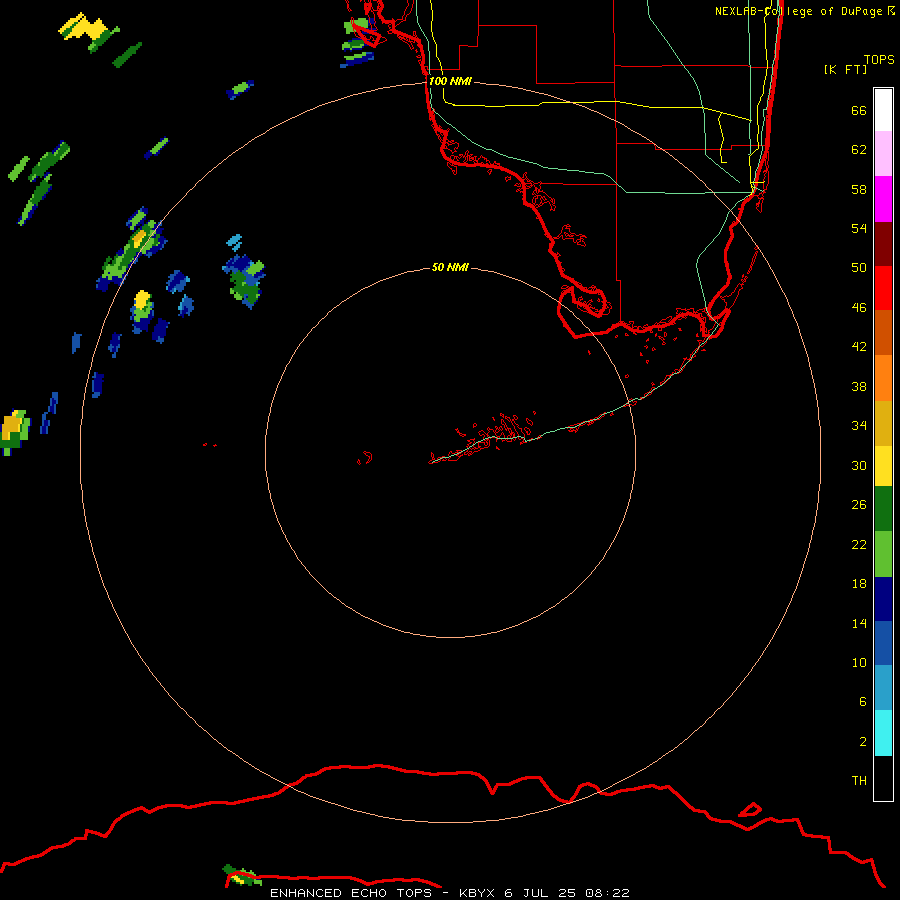
Task: Click the "[K FT]" units label
Action: (845, 69)
